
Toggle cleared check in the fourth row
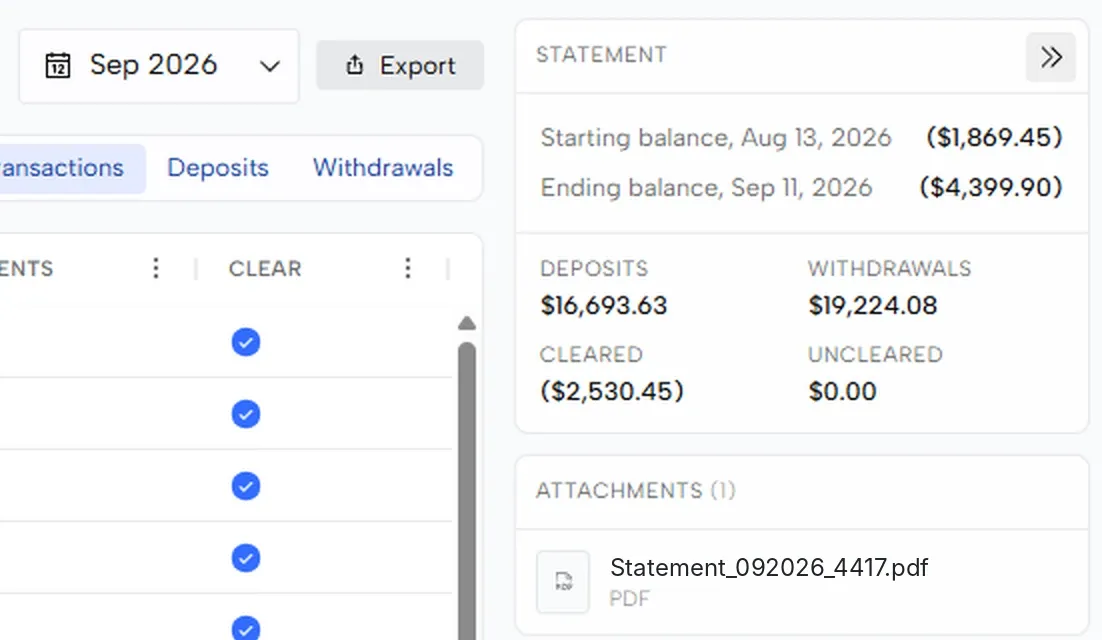coord(246,559)
